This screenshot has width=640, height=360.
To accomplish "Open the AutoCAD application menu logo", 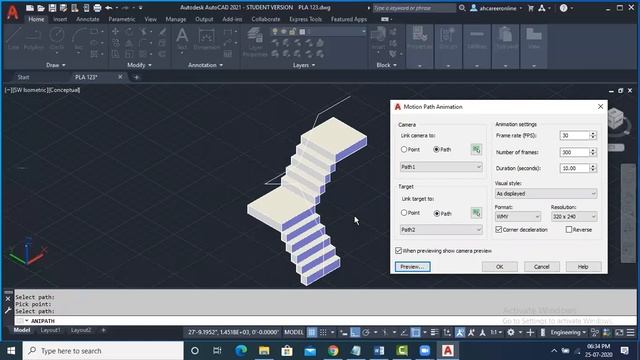I will (12, 12).
